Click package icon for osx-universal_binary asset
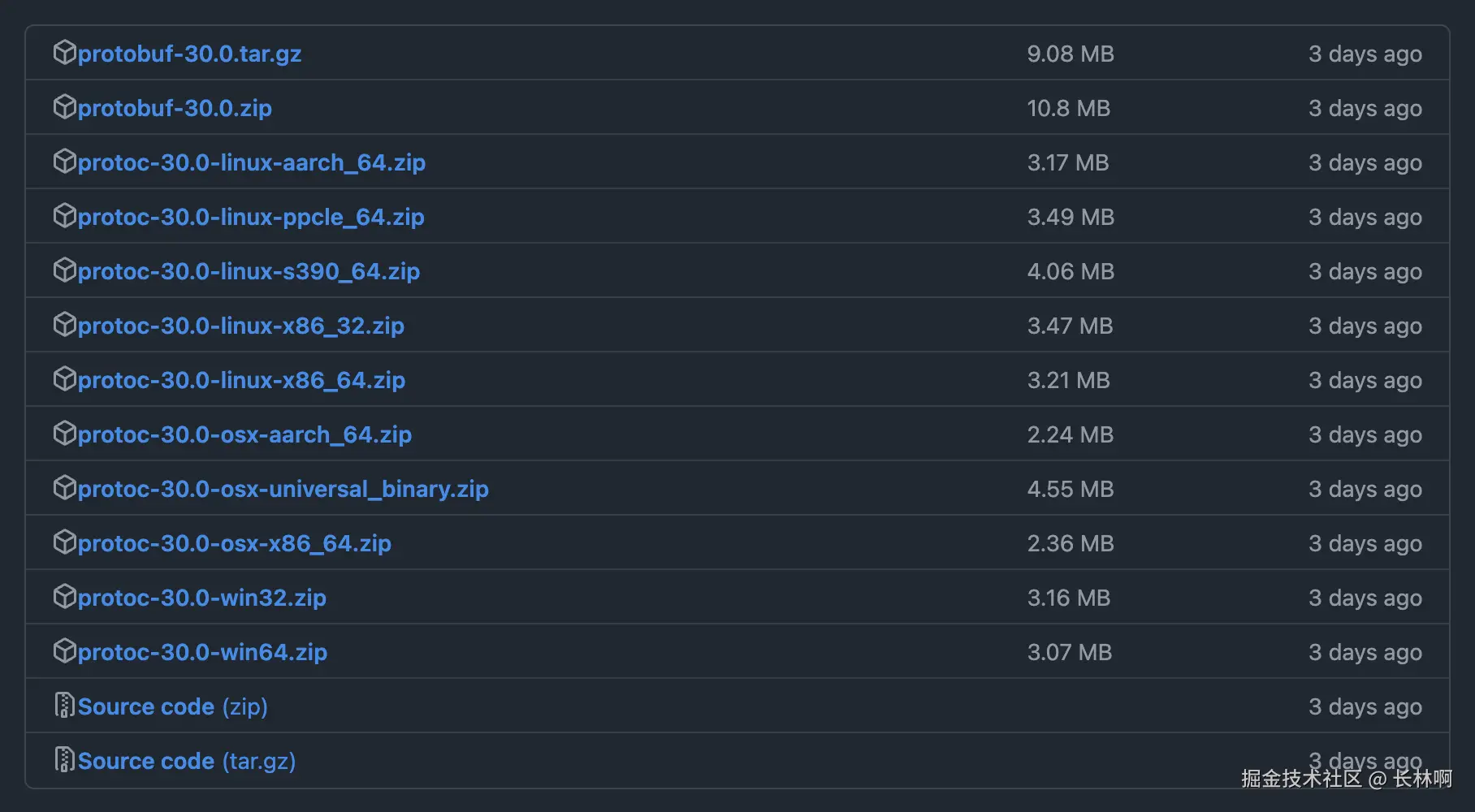 (64, 488)
